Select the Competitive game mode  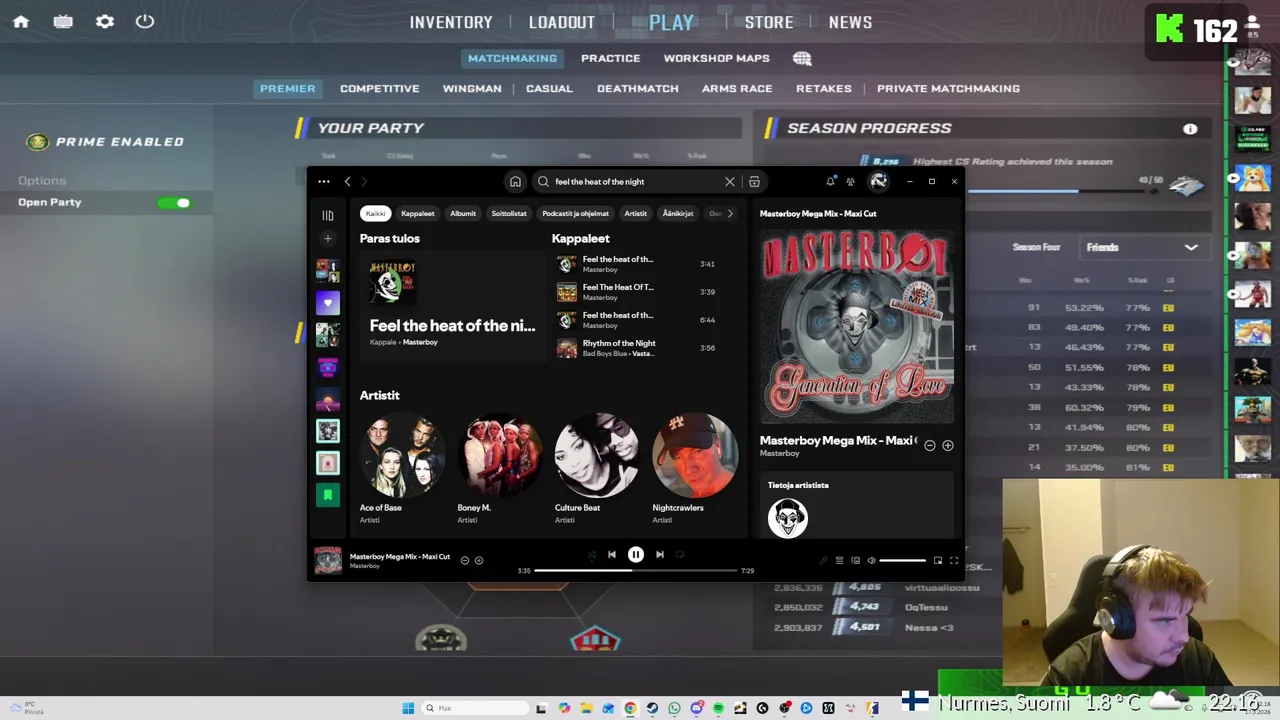[379, 88]
